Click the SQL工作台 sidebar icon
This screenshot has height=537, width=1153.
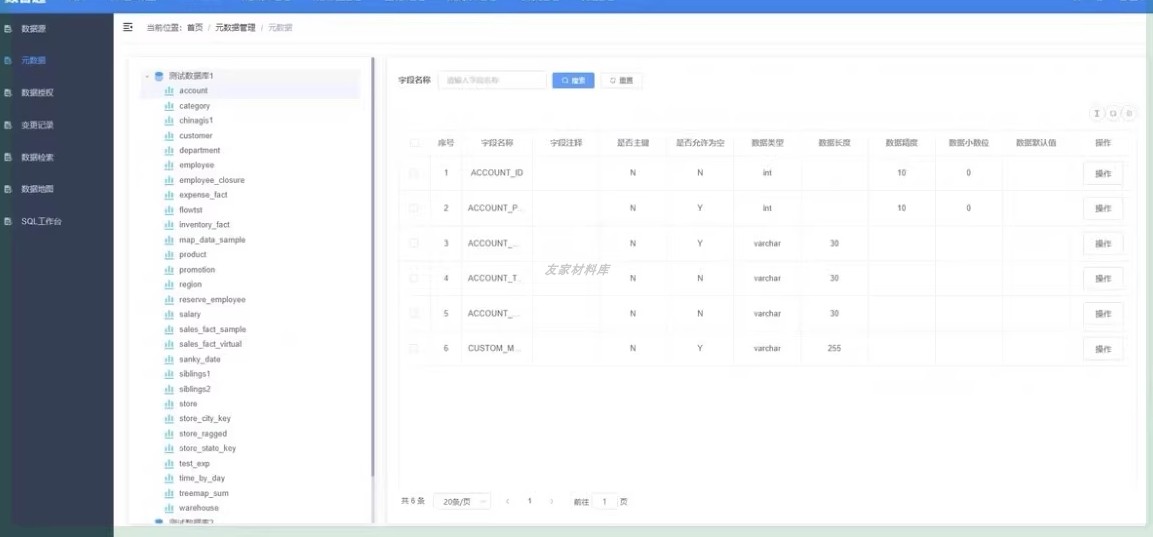click(x=8, y=221)
